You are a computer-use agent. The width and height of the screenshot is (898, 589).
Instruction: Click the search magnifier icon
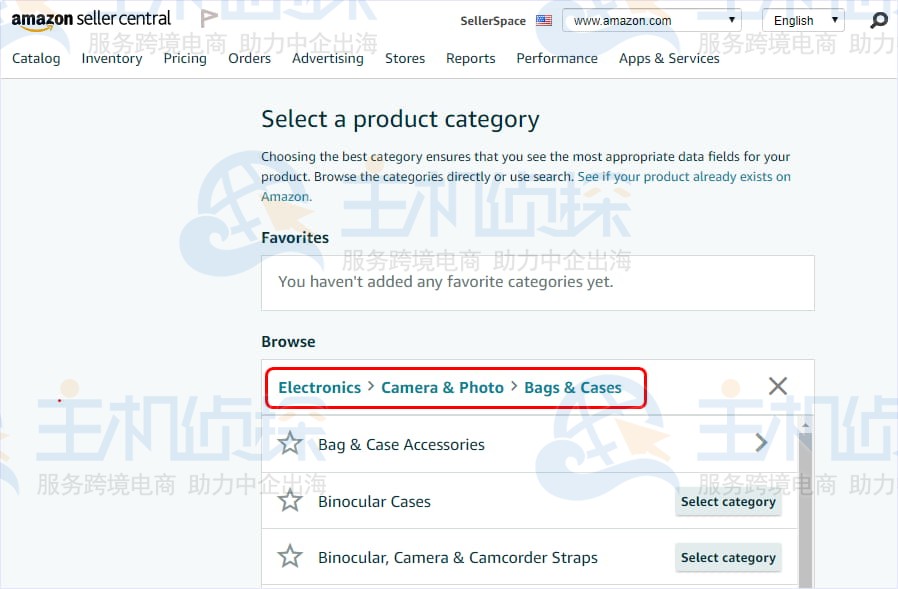[878, 20]
